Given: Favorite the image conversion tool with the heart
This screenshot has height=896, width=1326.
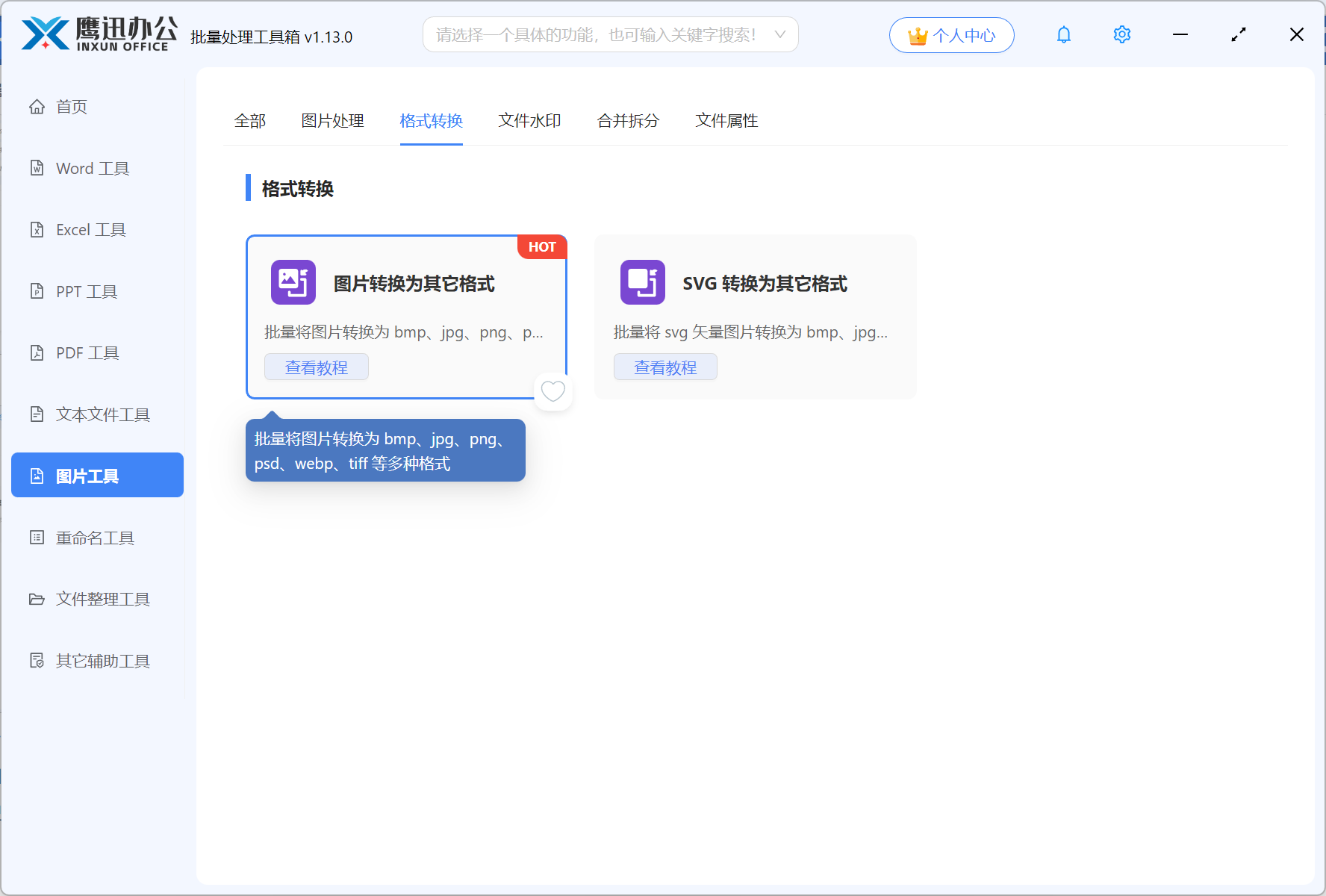Looking at the screenshot, I should point(552,391).
